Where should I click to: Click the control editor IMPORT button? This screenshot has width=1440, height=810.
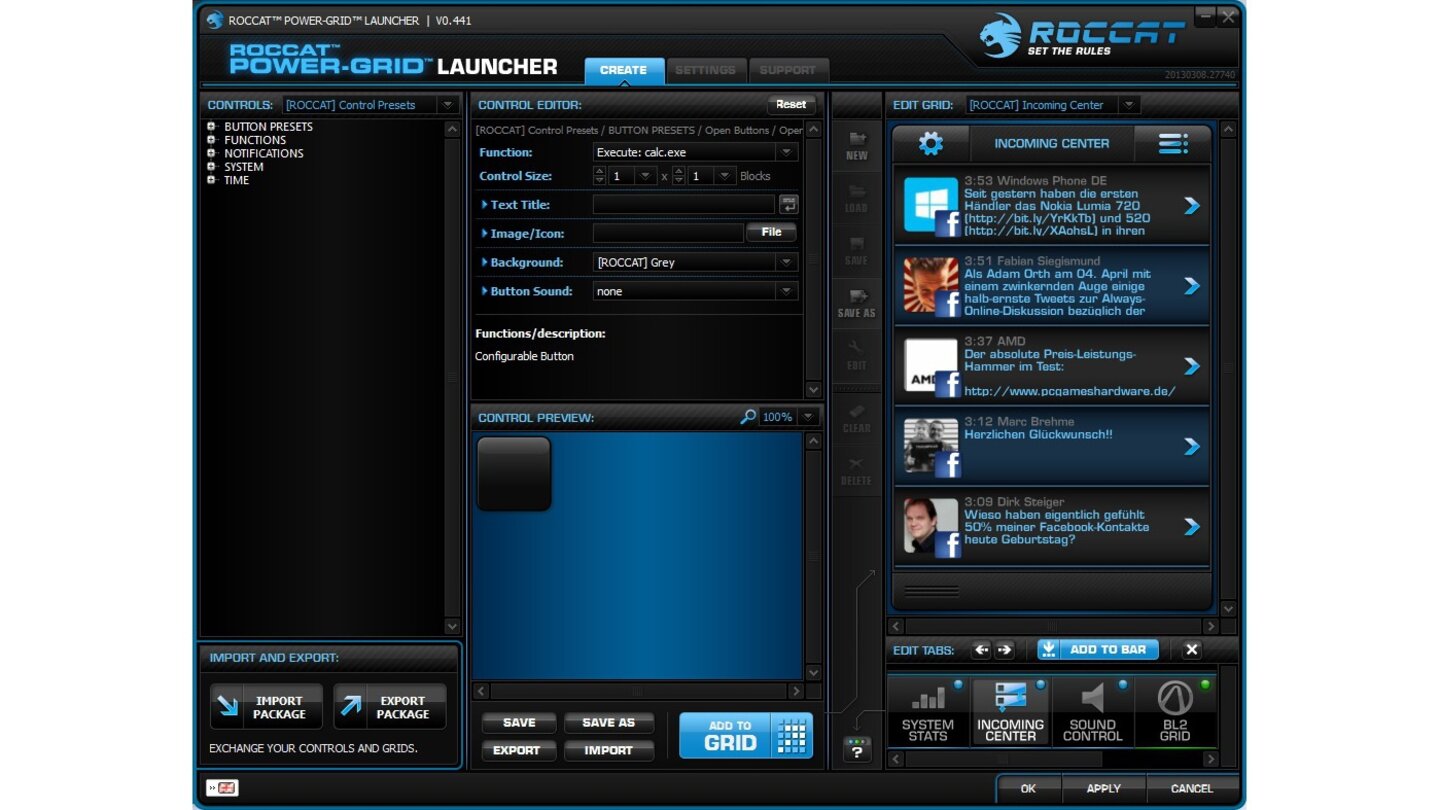point(609,750)
